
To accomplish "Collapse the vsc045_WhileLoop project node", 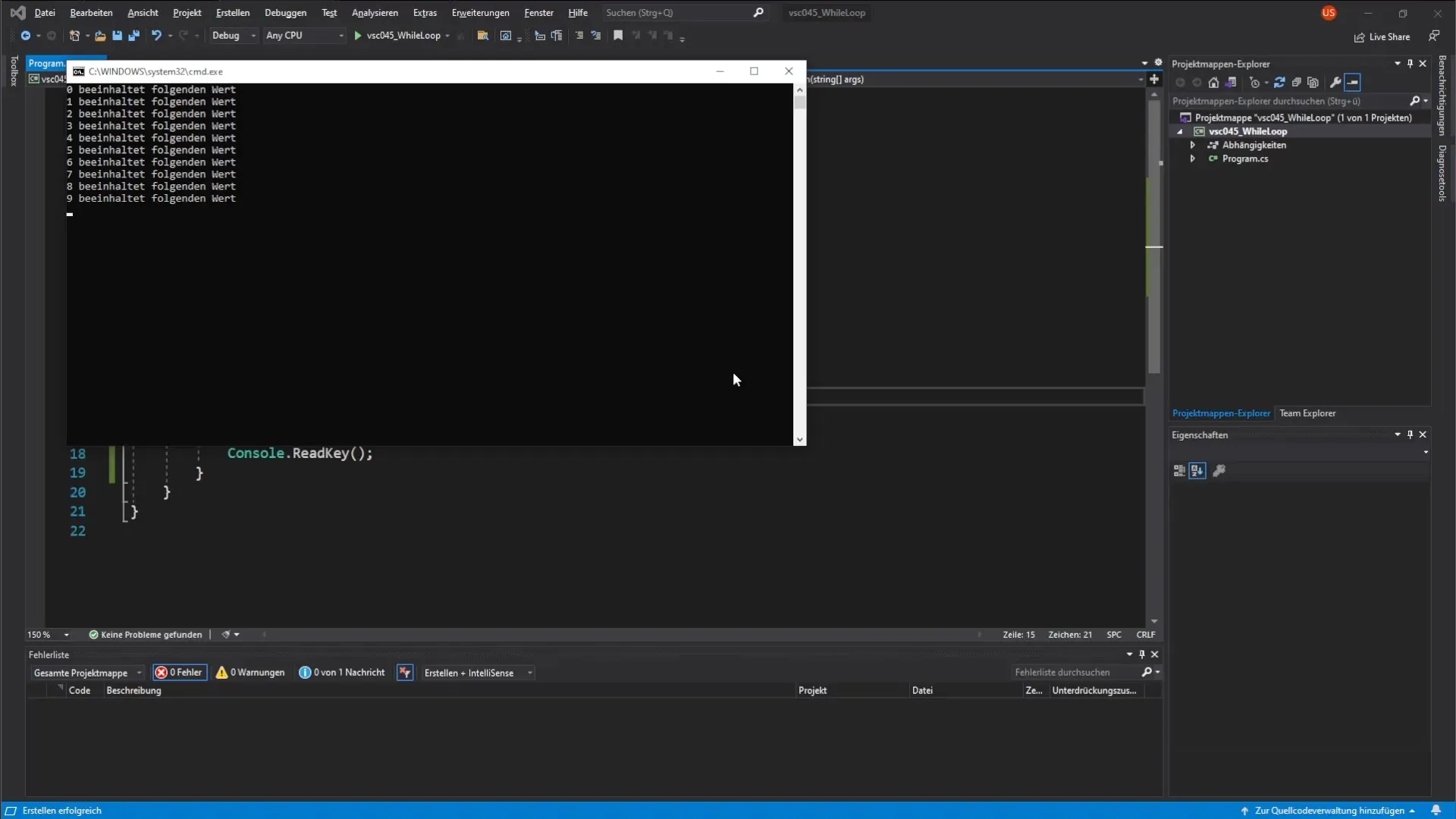I will click(x=1180, y=131).
